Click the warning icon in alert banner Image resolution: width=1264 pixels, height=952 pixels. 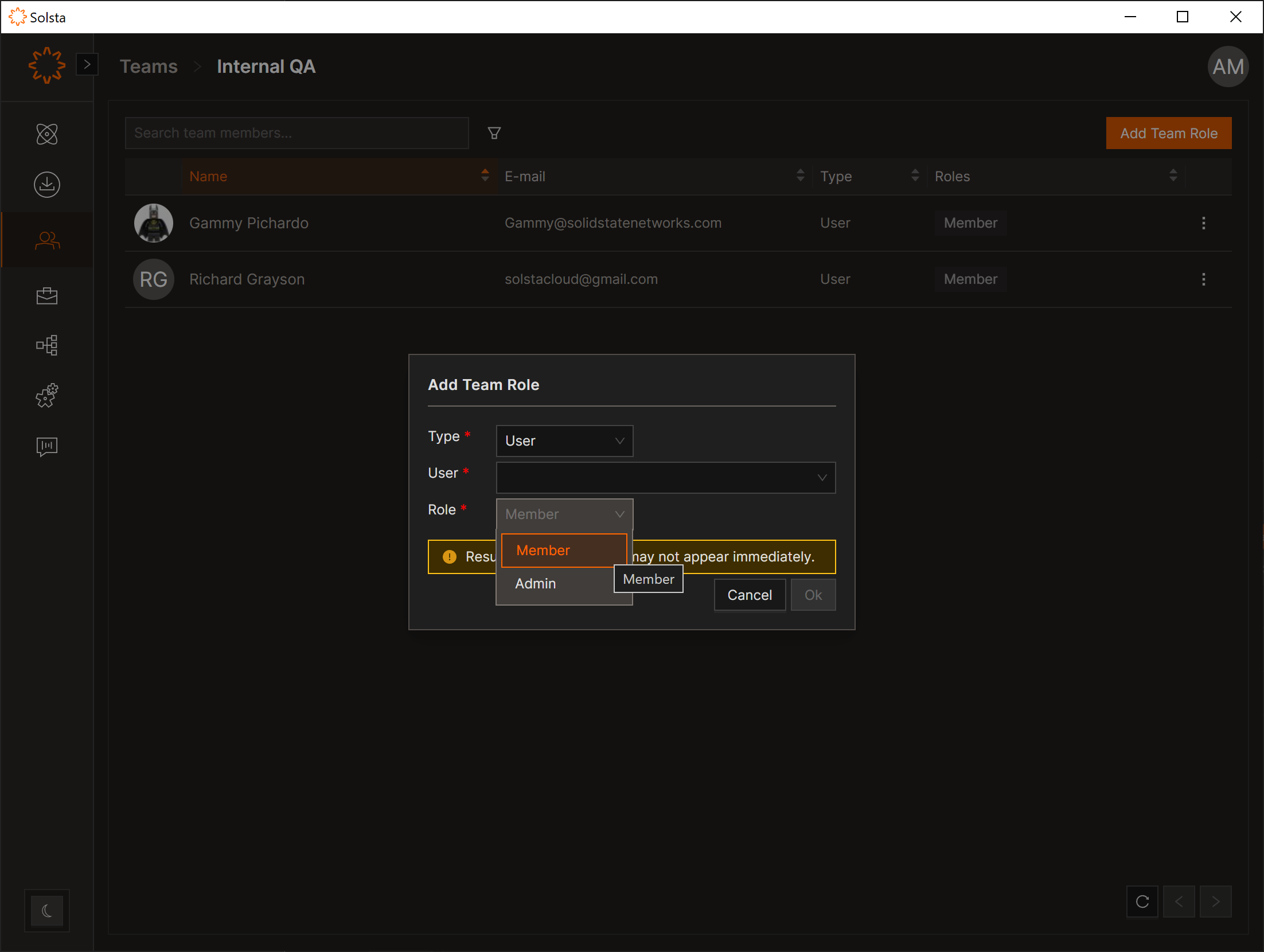click(x=450, y=557)
